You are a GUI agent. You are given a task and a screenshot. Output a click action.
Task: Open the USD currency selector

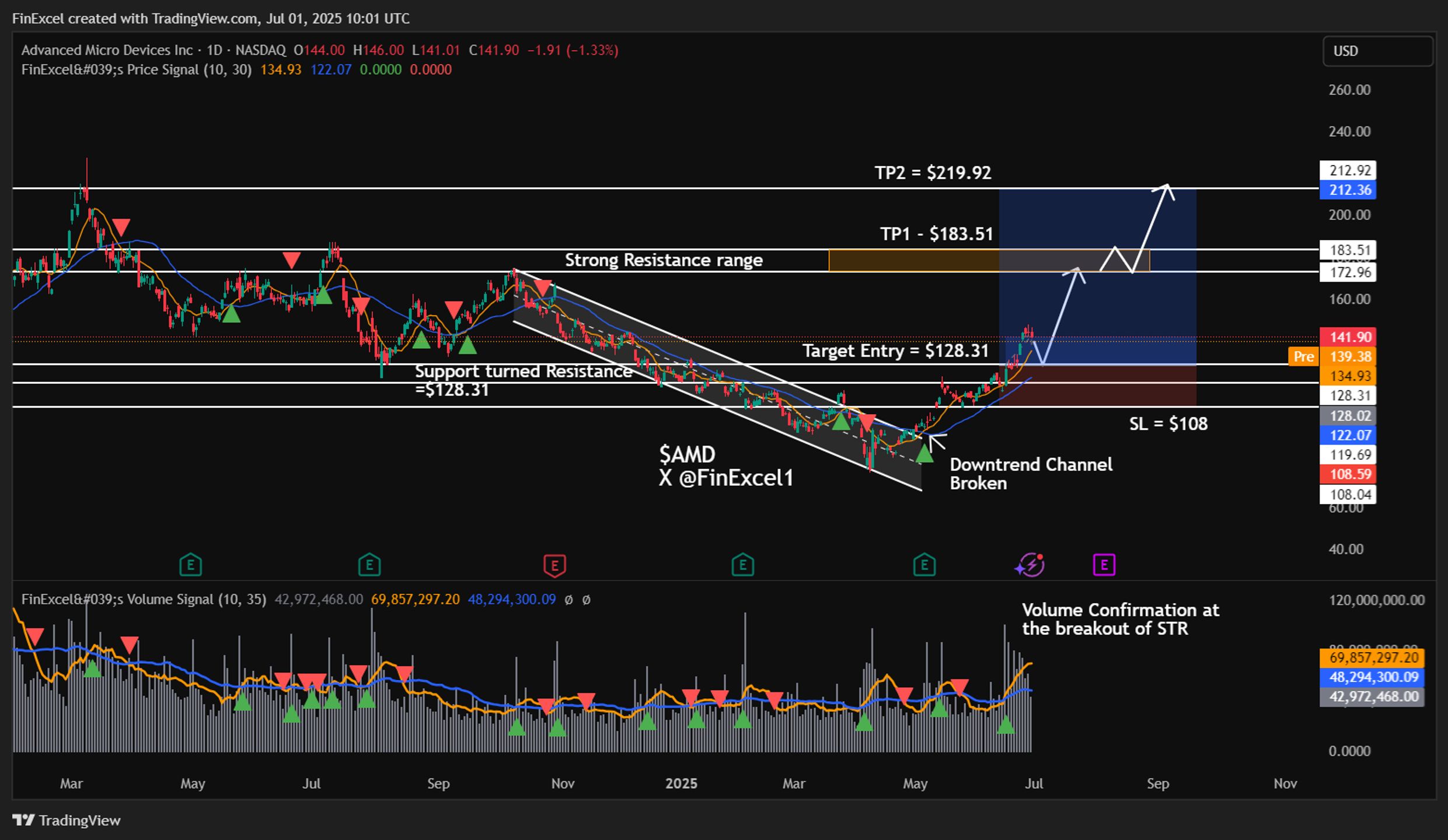point(1377,51)
